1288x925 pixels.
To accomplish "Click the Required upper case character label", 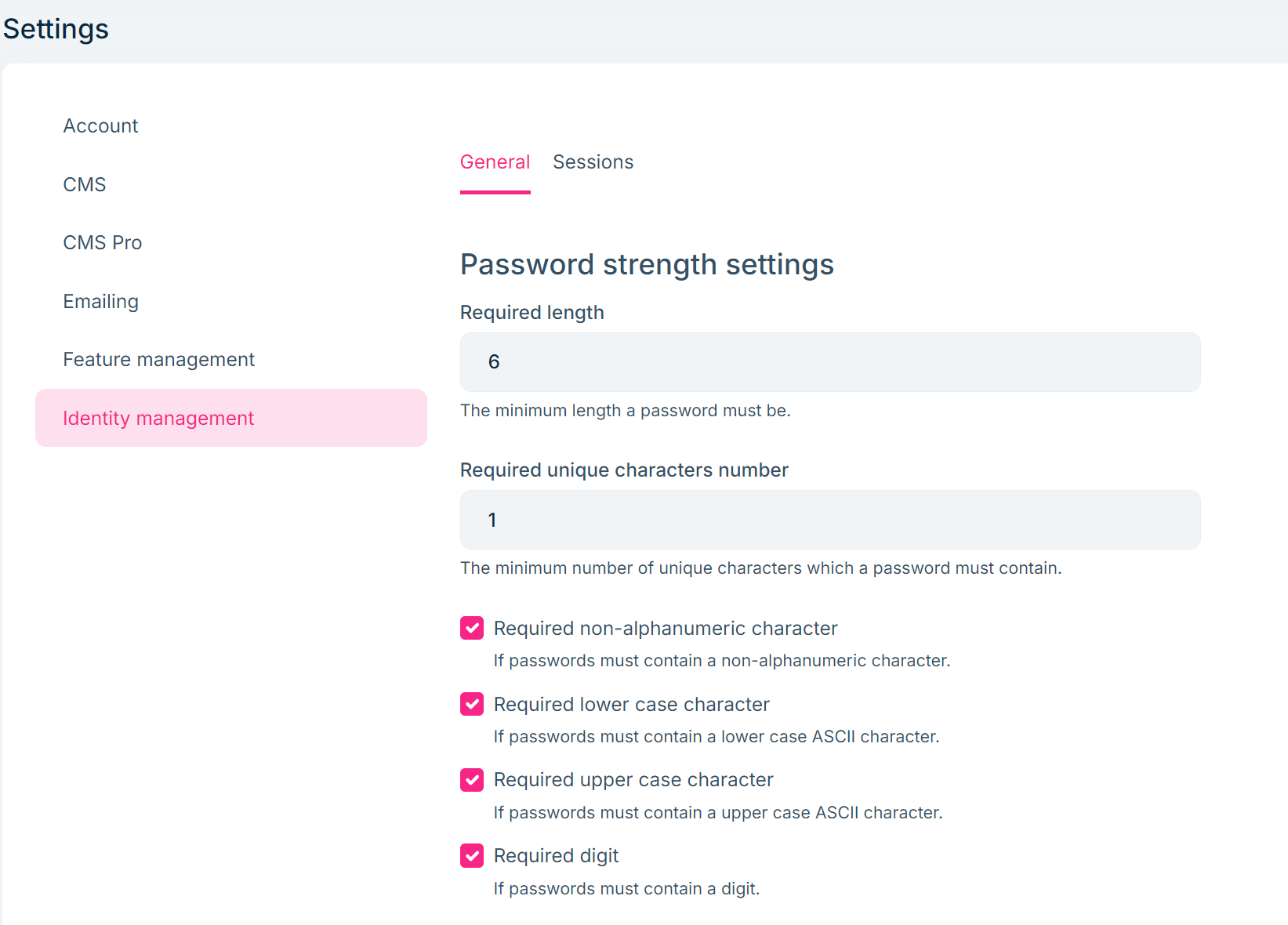I will pos(633,780).
